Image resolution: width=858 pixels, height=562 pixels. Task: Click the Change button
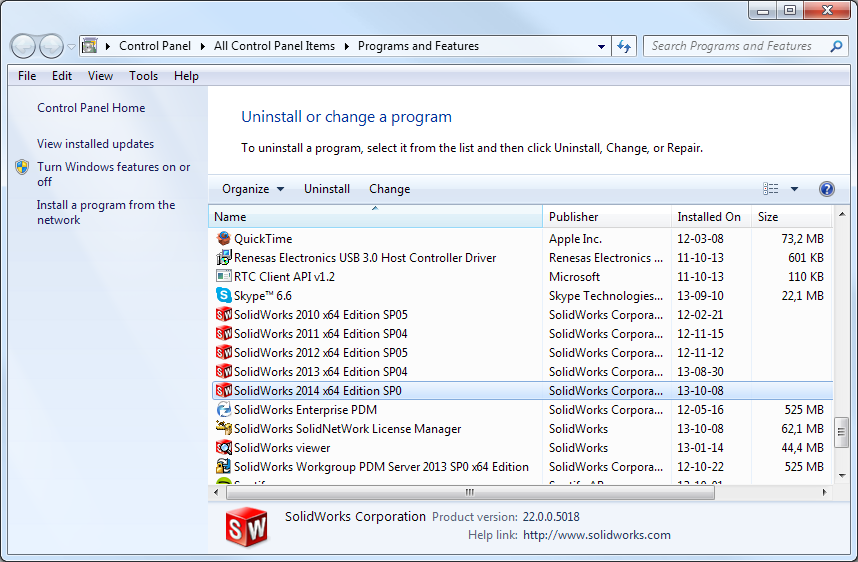pyautogui.click(x=389, y=189)
